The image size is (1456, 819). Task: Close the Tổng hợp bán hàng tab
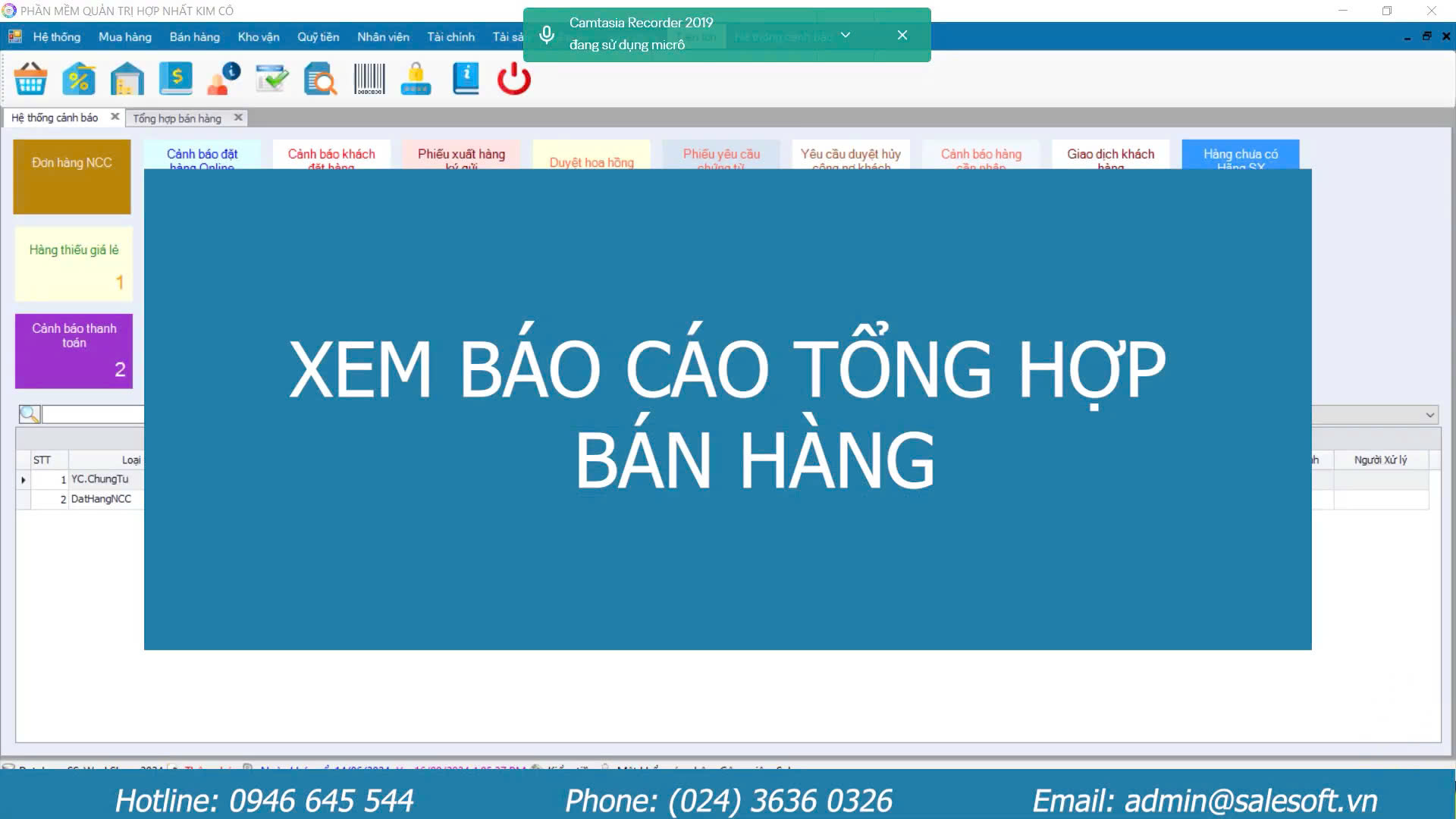point(238,118)
